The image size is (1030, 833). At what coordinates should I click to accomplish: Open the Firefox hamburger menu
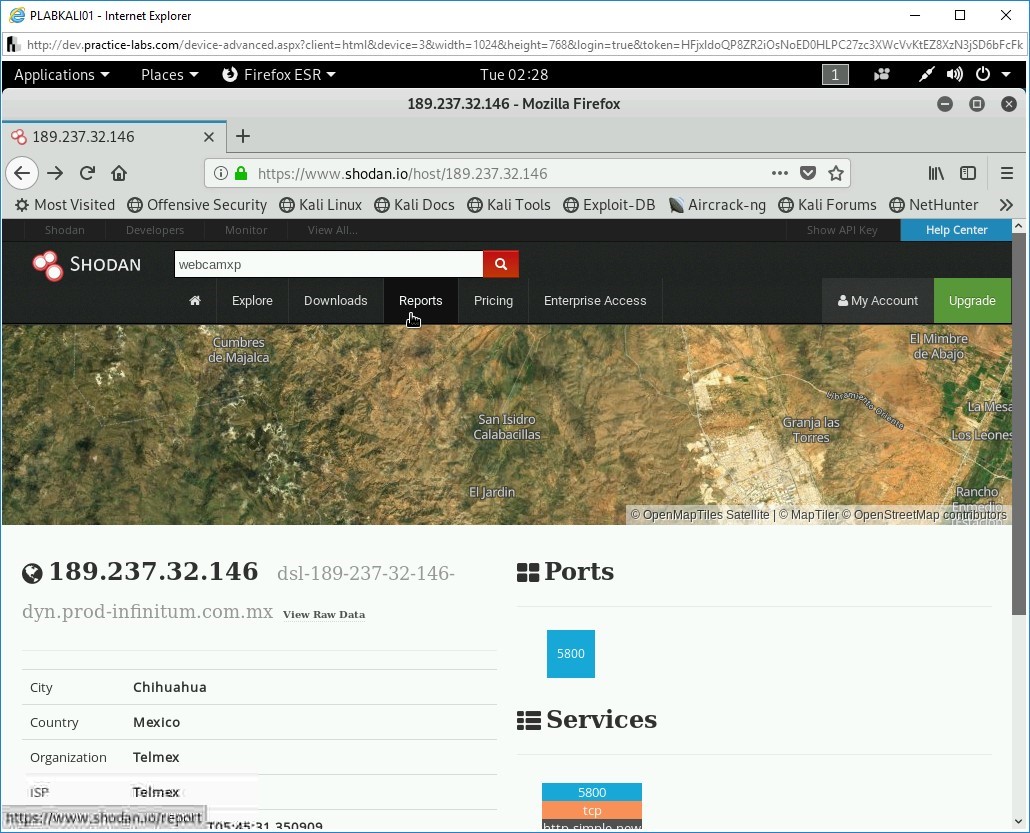click(1007, 172)
